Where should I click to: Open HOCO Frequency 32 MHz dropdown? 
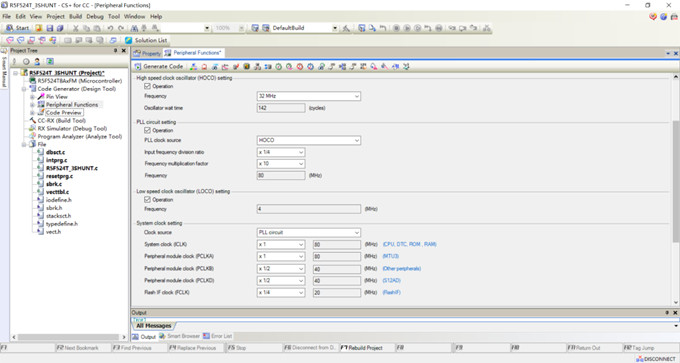[308, 96]
